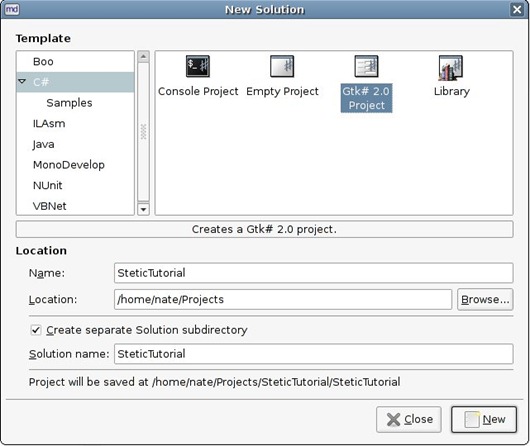Select VBNet in the template list

49,206
